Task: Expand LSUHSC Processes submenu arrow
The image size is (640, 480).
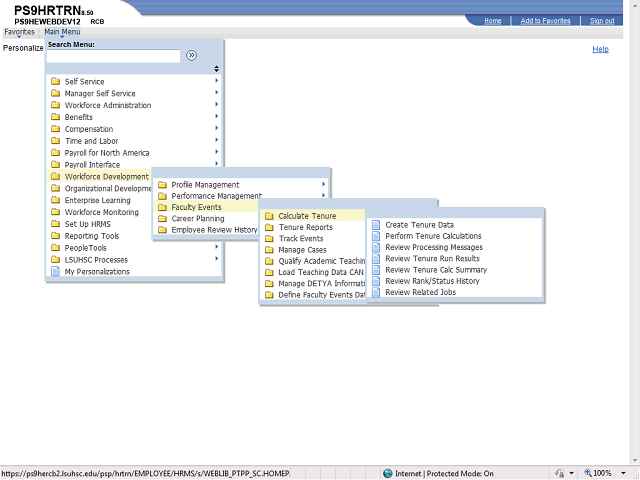Action: pyautogui.click(x=217, y=258)
